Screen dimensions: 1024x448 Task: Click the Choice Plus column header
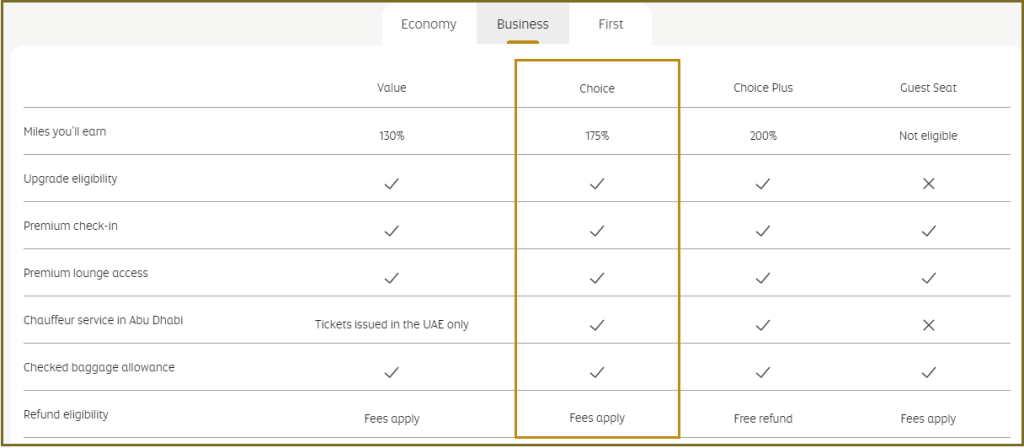coord(763,88)
